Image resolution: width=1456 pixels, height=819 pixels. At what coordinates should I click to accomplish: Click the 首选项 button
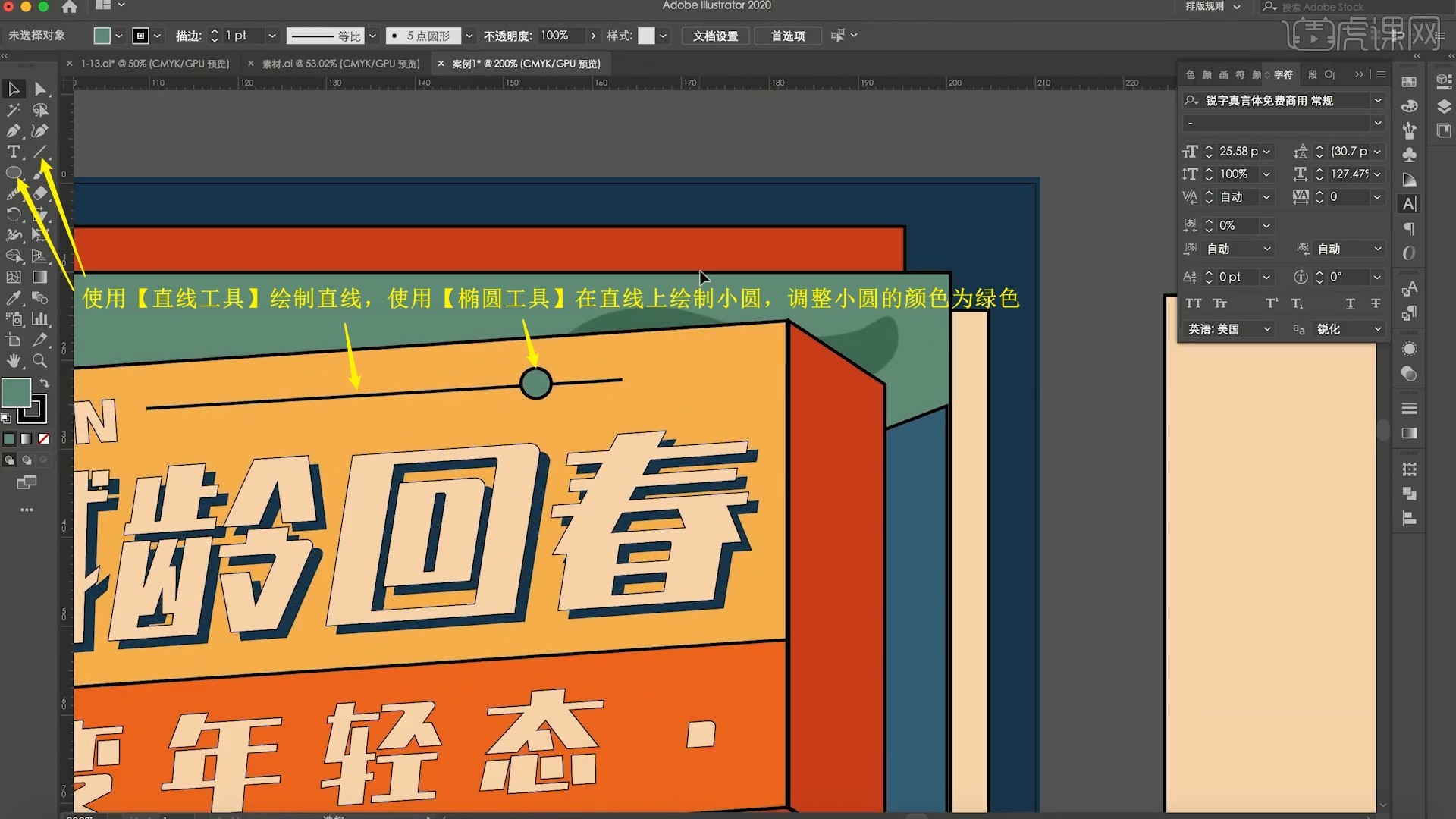[x=787, y=36]
